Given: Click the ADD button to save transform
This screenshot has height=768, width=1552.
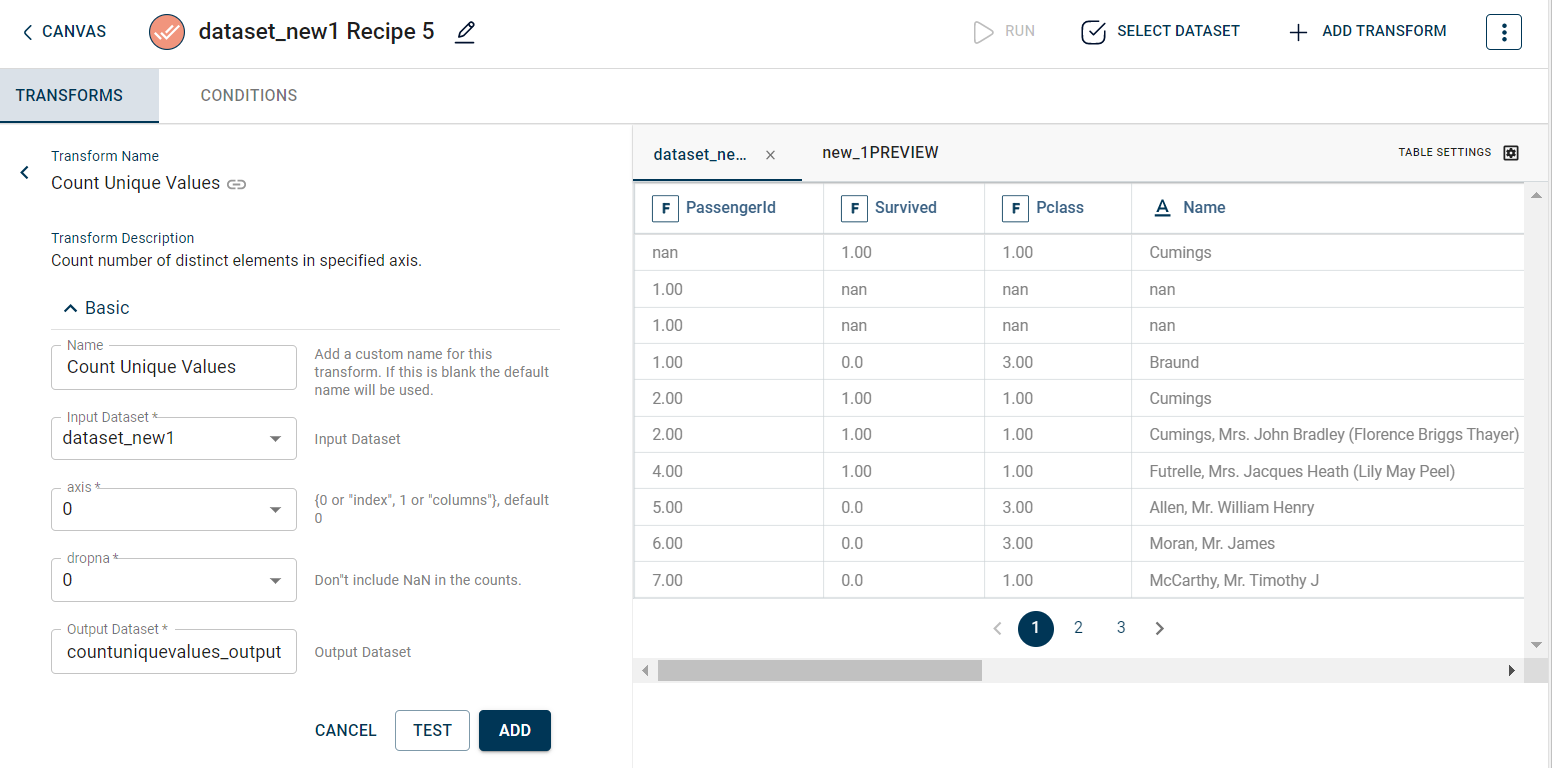Looking at the screenshot, I should 514,730.
